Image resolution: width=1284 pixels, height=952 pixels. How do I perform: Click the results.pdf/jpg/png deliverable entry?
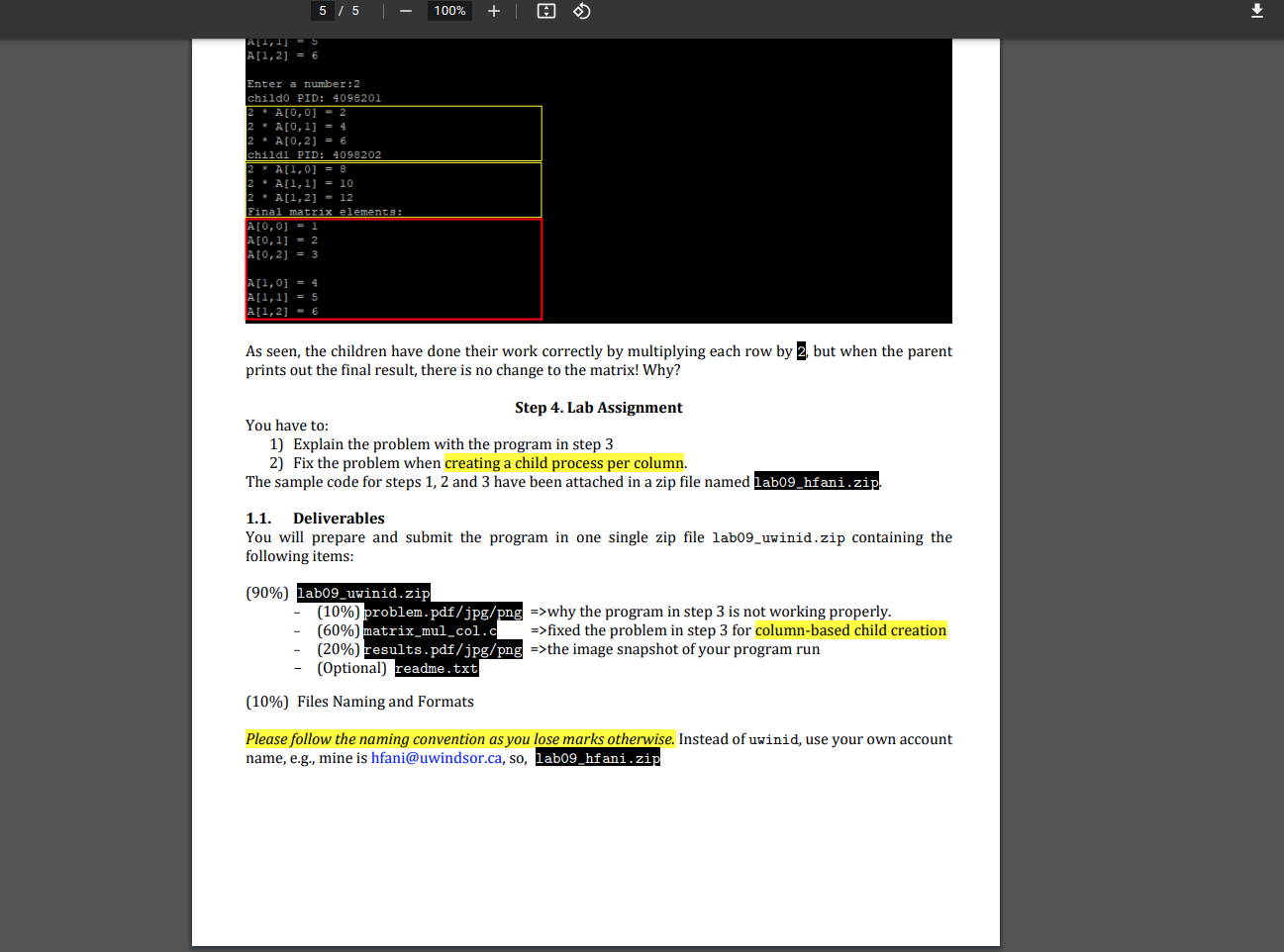click(x=443, y=649)
